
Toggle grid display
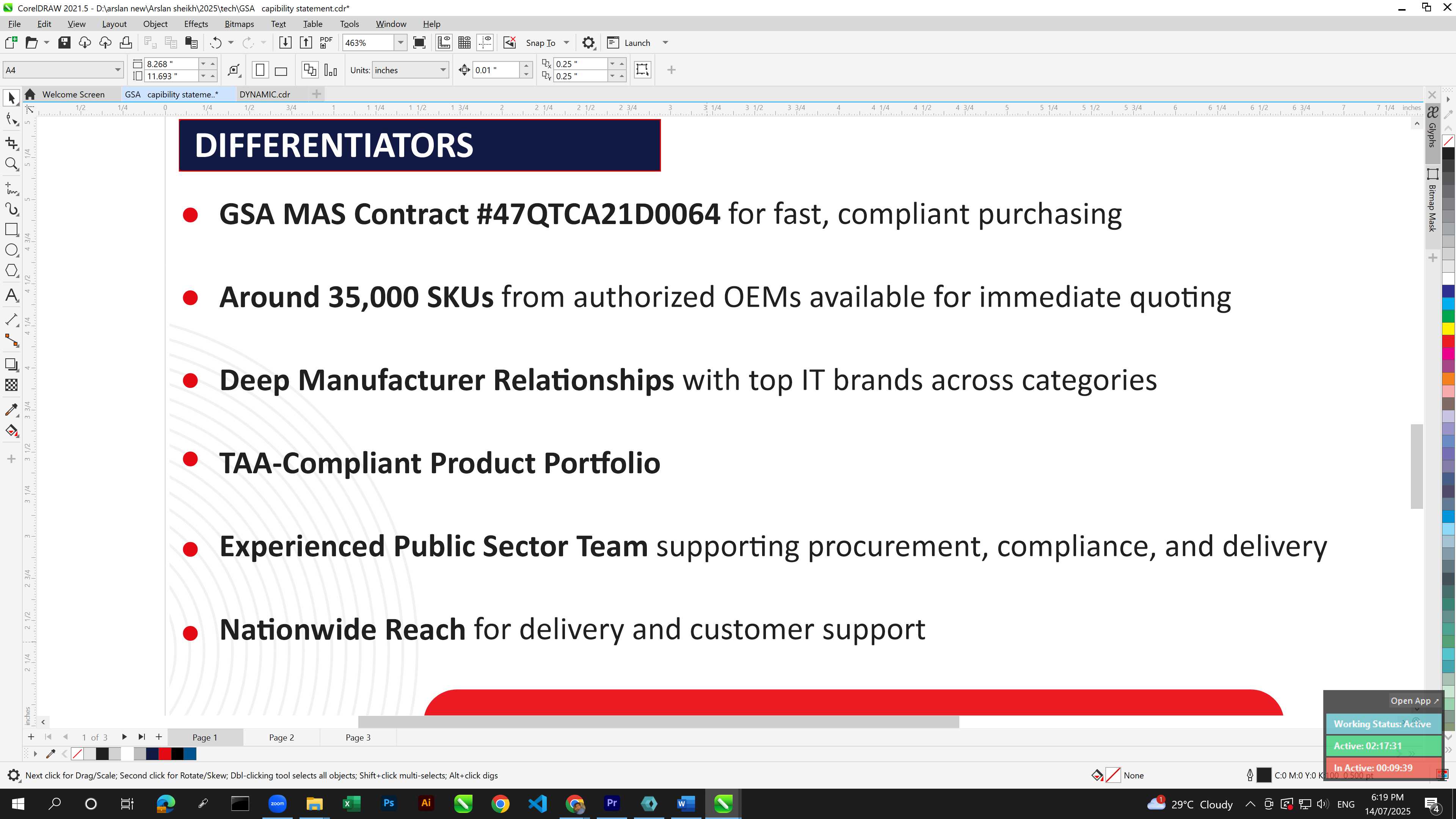tap(464, 42)
